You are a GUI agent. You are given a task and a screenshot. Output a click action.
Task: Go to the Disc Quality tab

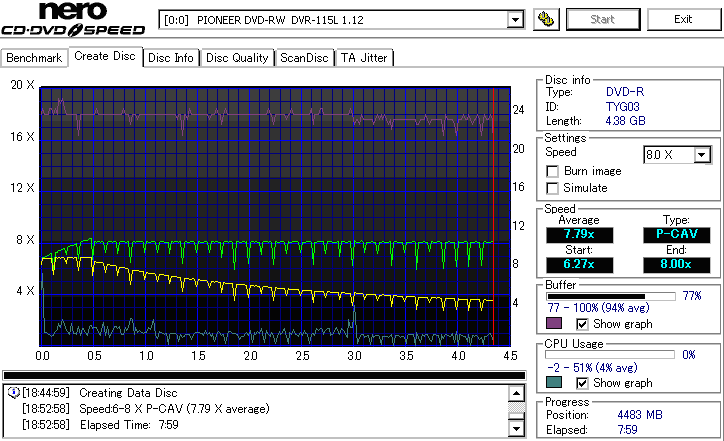pyautogui.click(x=237, y=58)
